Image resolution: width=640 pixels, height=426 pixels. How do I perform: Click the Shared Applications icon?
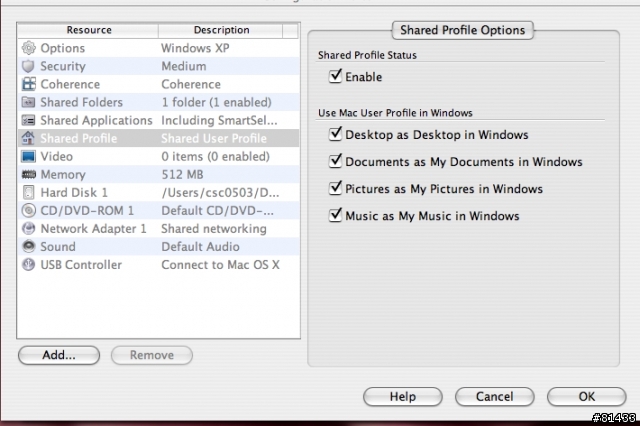[28, 120]
